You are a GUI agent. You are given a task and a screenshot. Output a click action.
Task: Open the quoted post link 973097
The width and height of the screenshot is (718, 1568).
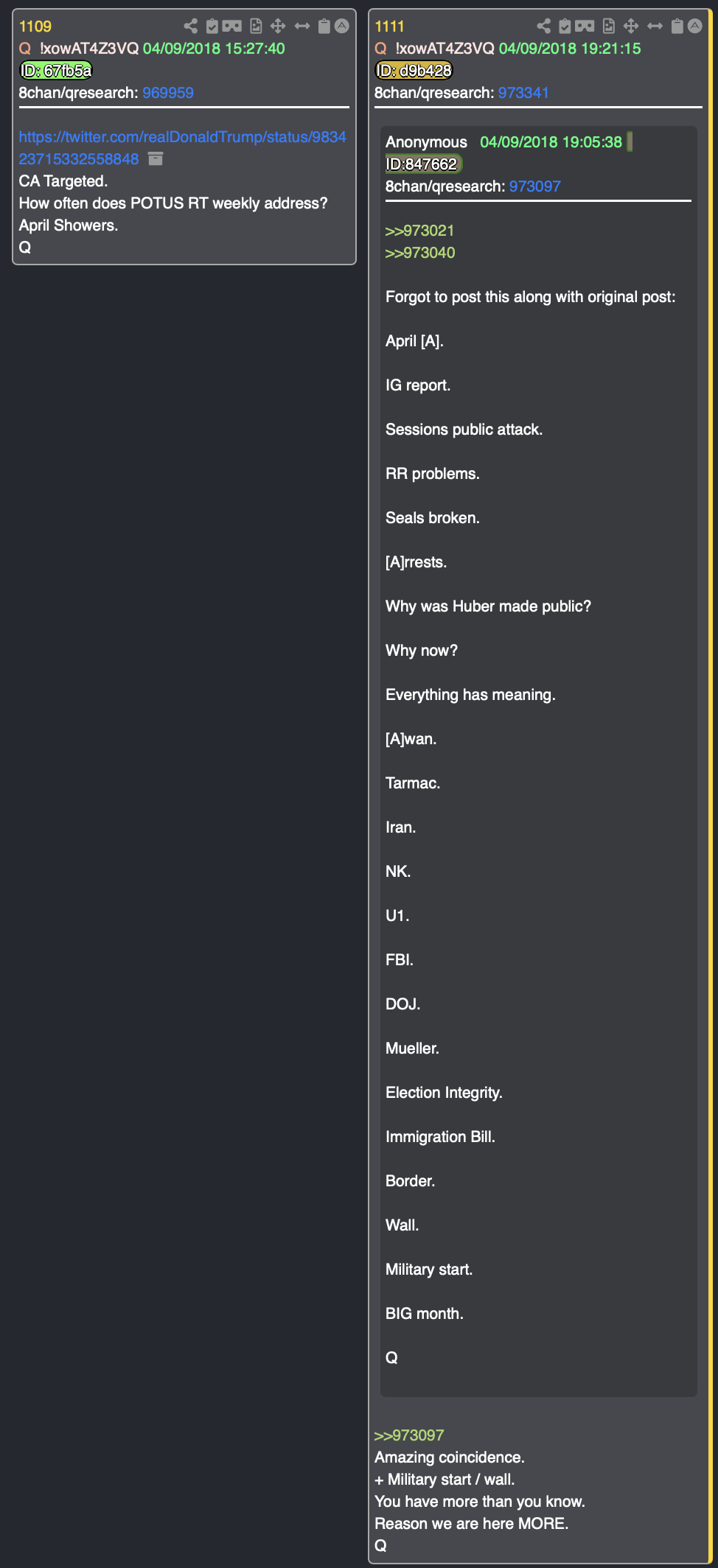point(535,186)
